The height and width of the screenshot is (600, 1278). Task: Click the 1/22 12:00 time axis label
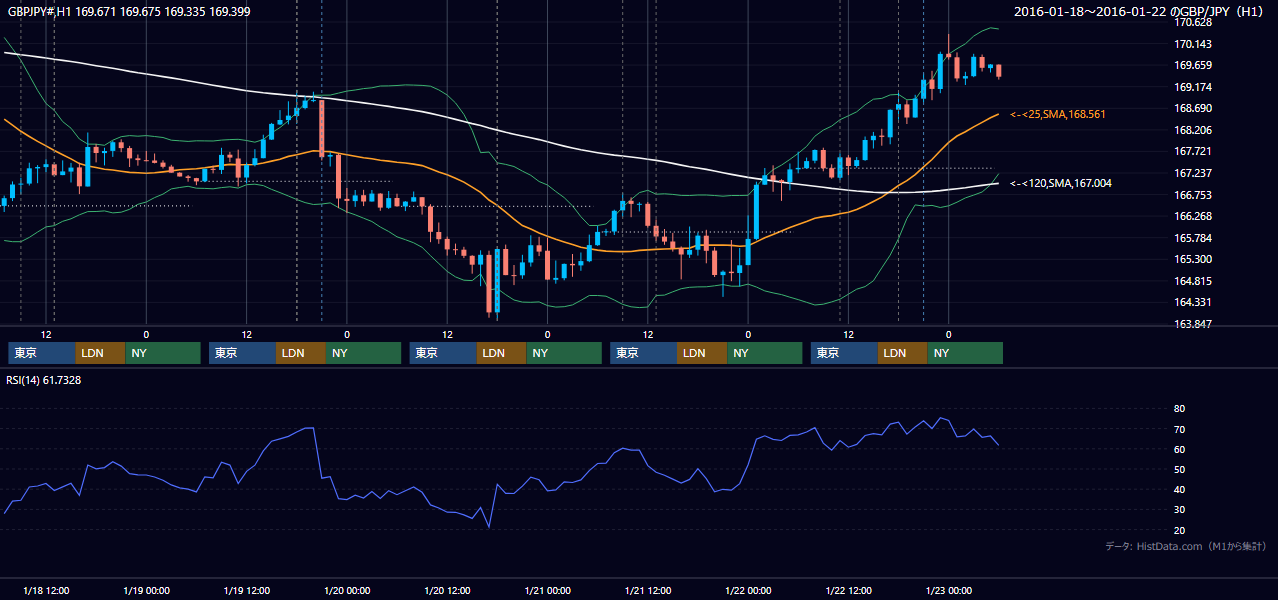click(849, 590)
